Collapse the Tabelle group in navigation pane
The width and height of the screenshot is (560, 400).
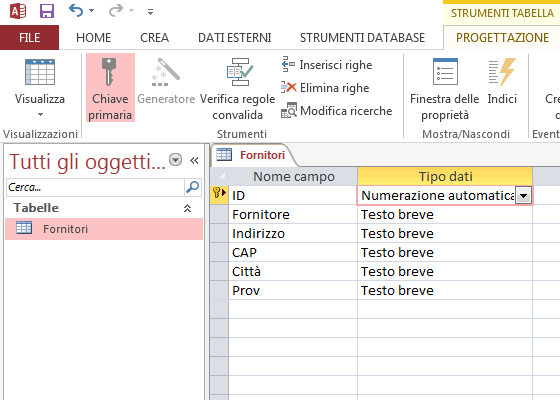pyautogui.click(x=188, y=208)
